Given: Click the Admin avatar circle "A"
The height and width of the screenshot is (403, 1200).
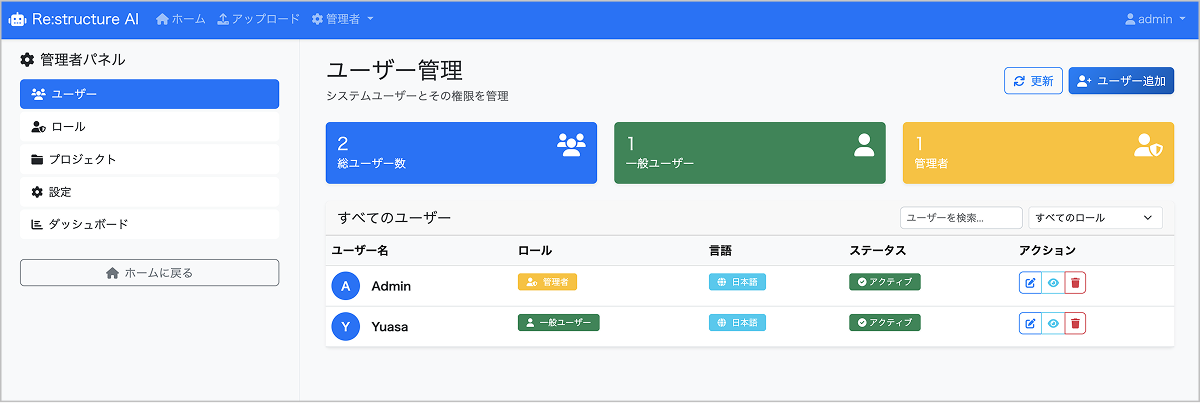Looking at the screenshot, I should (x=345, y=286).
